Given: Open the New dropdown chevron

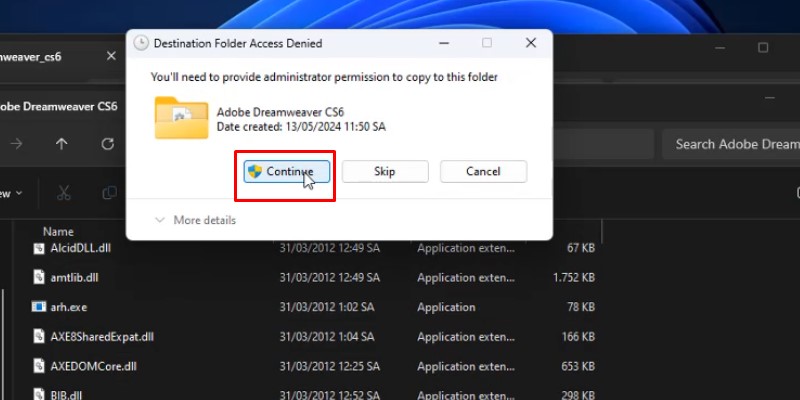Looking at the screenshot, I should 18,193.
